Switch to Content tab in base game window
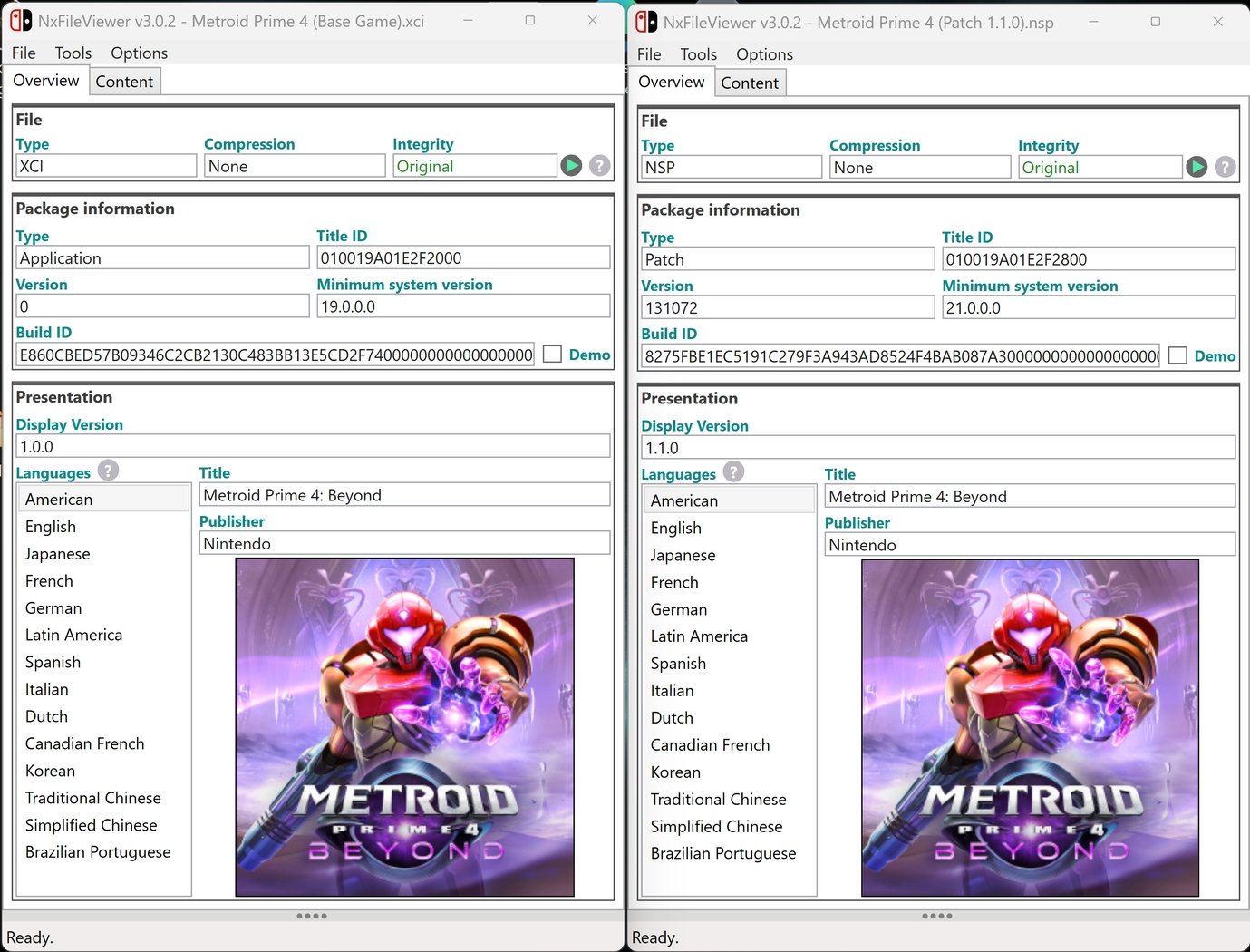The width and height of the screenshot is (1250, 952). click(x=124, y=82)
